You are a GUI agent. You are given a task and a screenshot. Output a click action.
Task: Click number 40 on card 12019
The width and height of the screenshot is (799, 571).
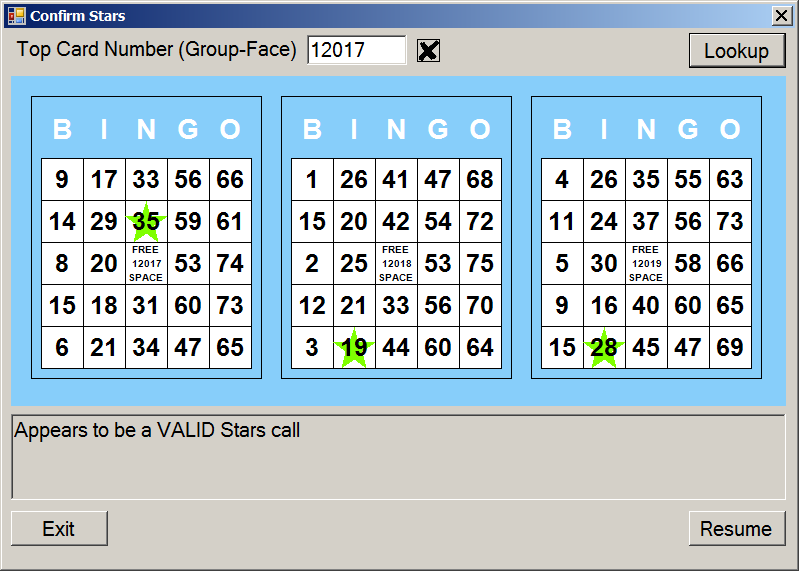646,306
